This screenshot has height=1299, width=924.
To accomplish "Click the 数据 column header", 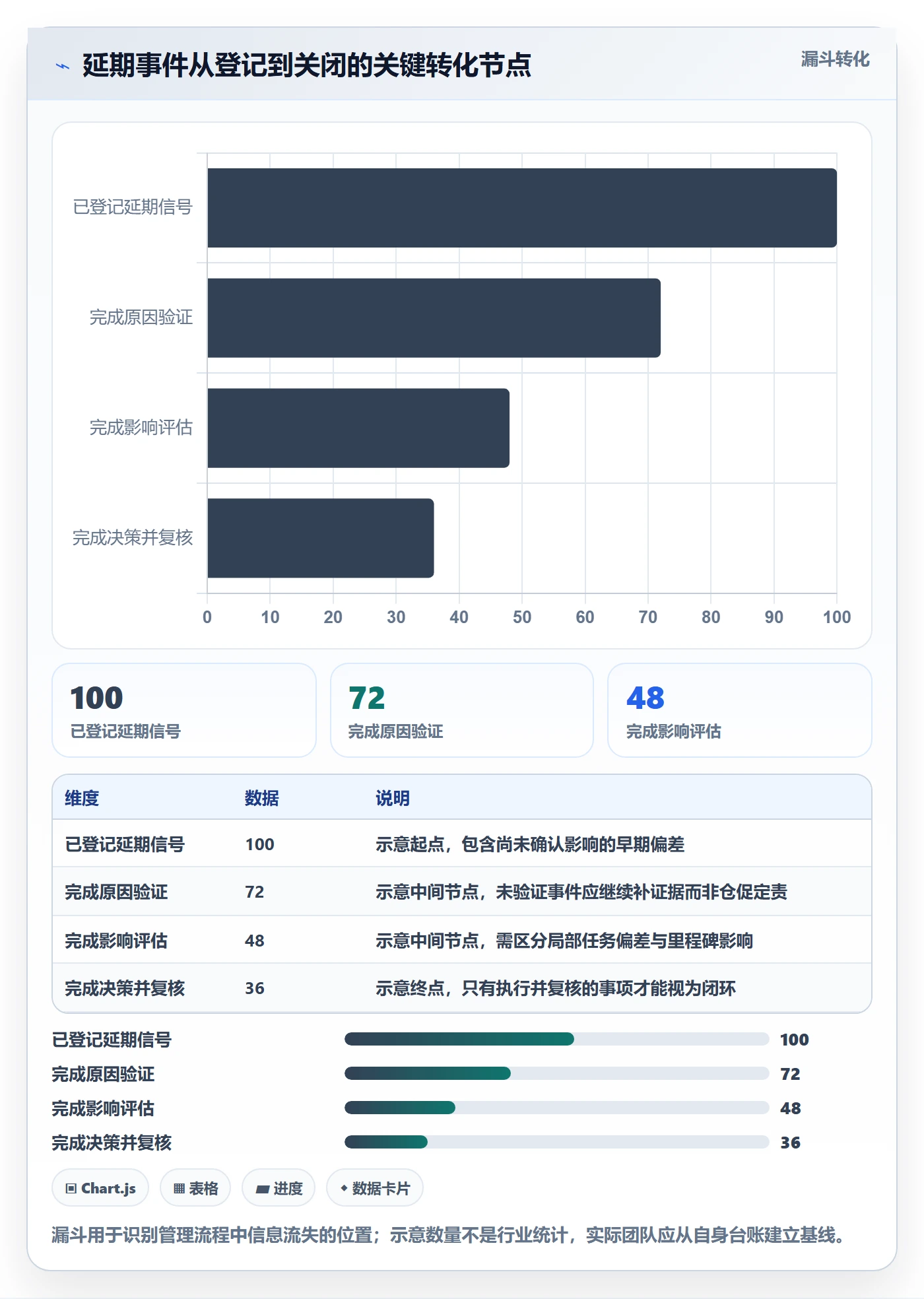I will click(x=262, y=798).
